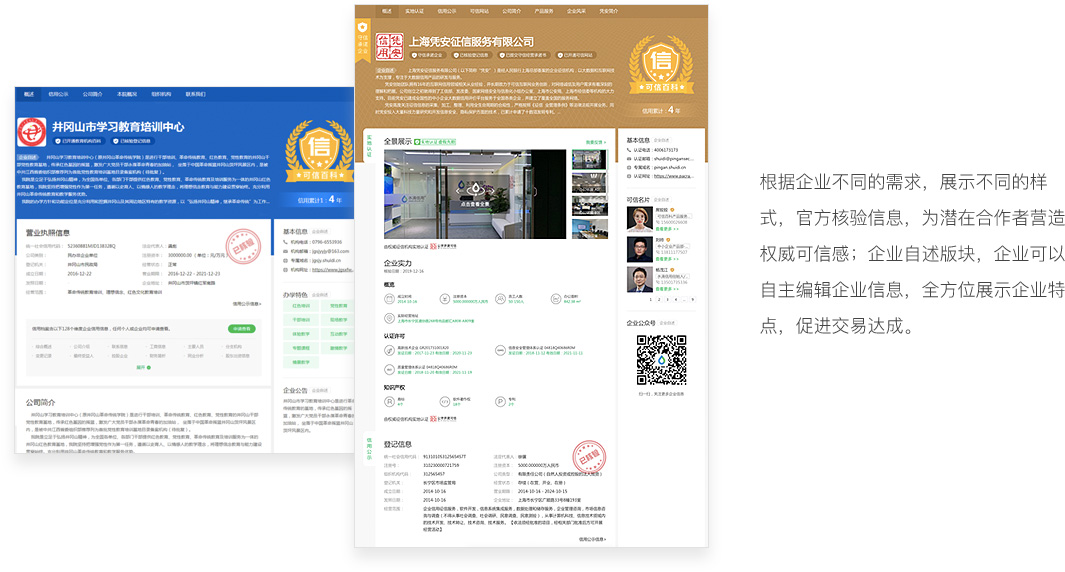The image size is (1065, 572).
Task: Click the main office panorama image
Action: (x=475, y=194)
